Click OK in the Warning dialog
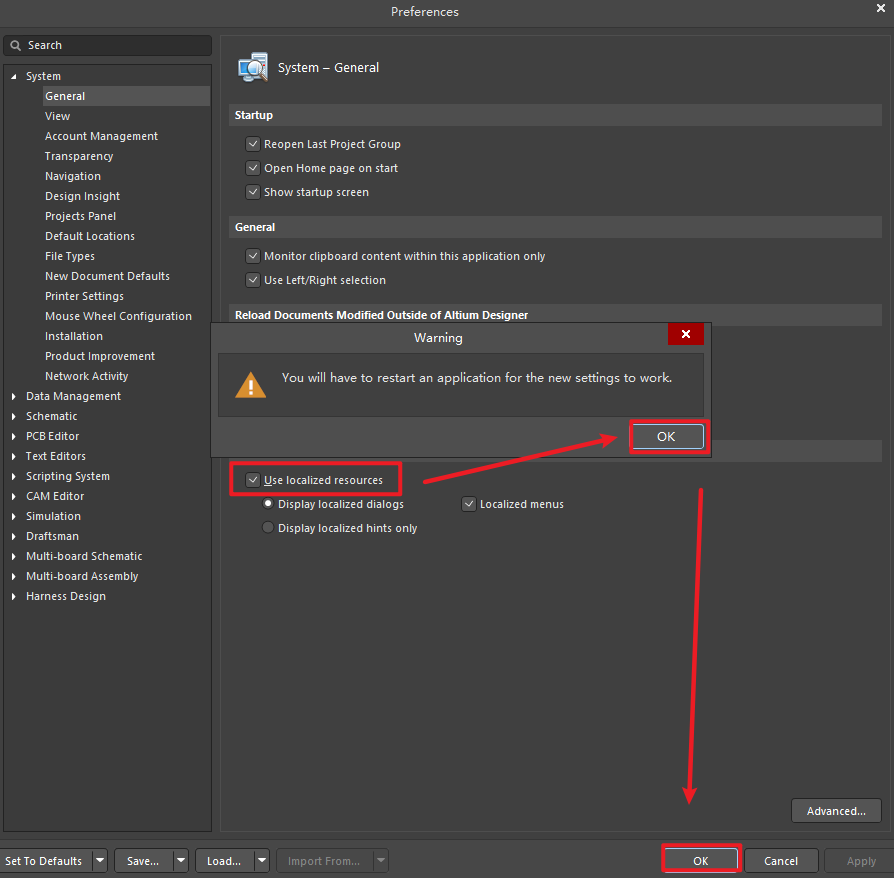This screenshot has width=894, height=878. 666,437
